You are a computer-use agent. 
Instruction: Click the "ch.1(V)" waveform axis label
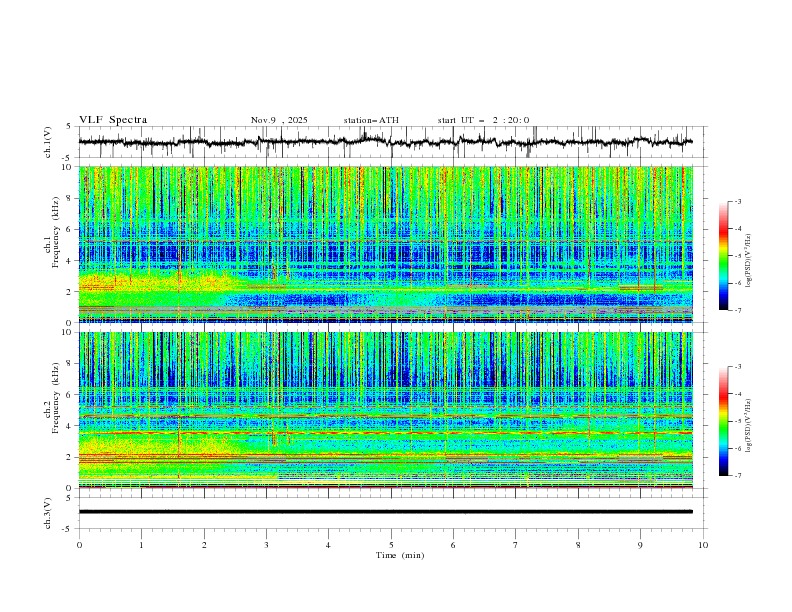tap(48, 142)
